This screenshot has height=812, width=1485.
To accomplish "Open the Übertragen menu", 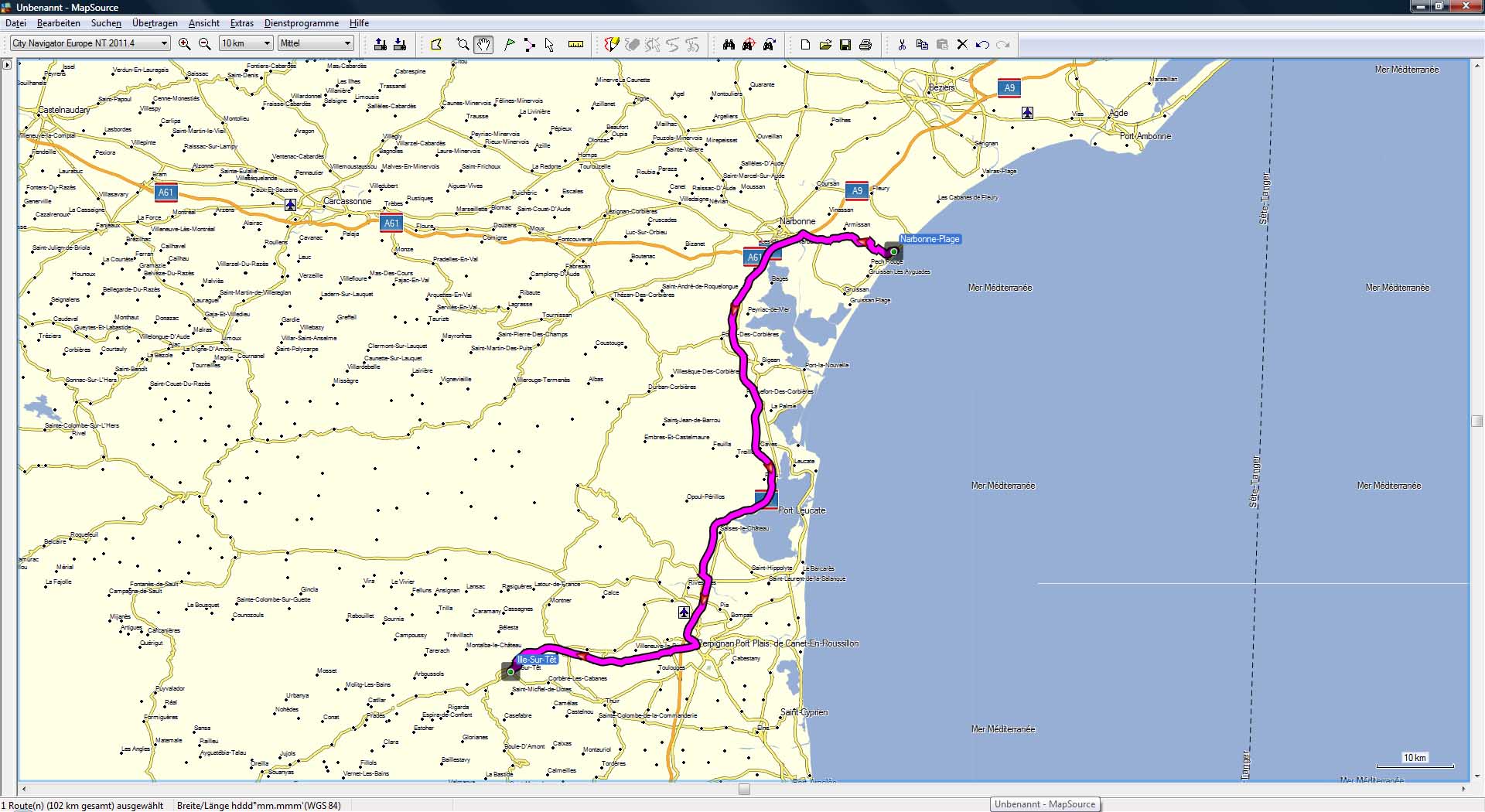I will pos(155,23).
